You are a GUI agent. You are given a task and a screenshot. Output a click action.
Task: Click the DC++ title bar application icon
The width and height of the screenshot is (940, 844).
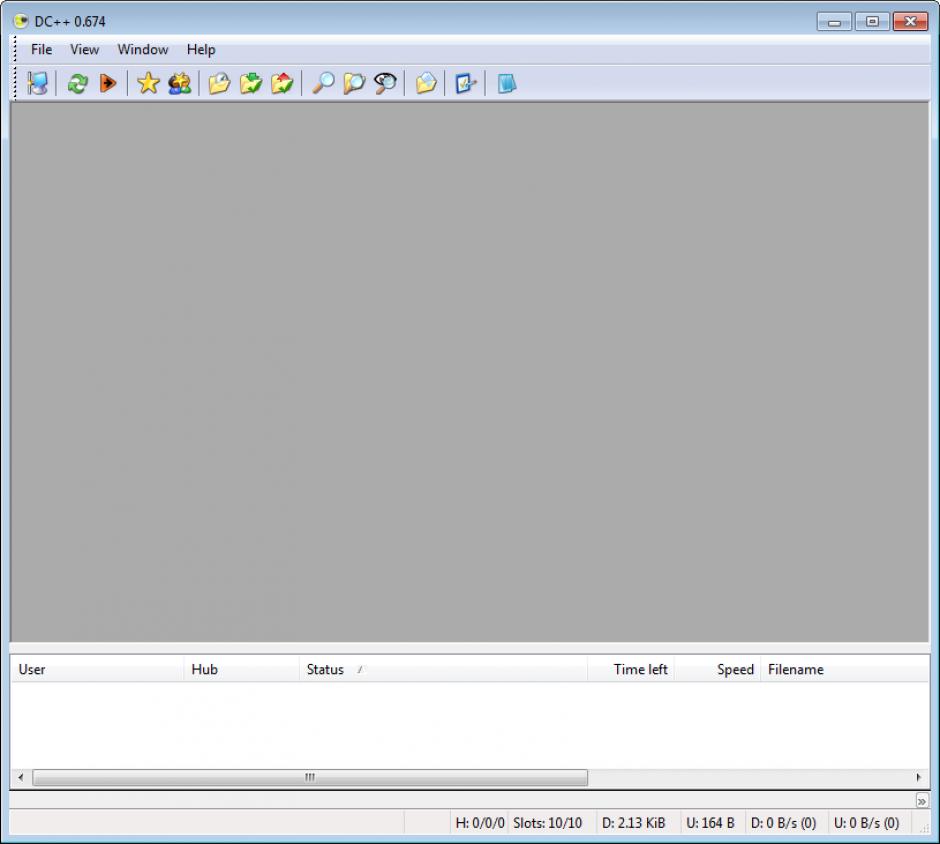tap(21, 22)
